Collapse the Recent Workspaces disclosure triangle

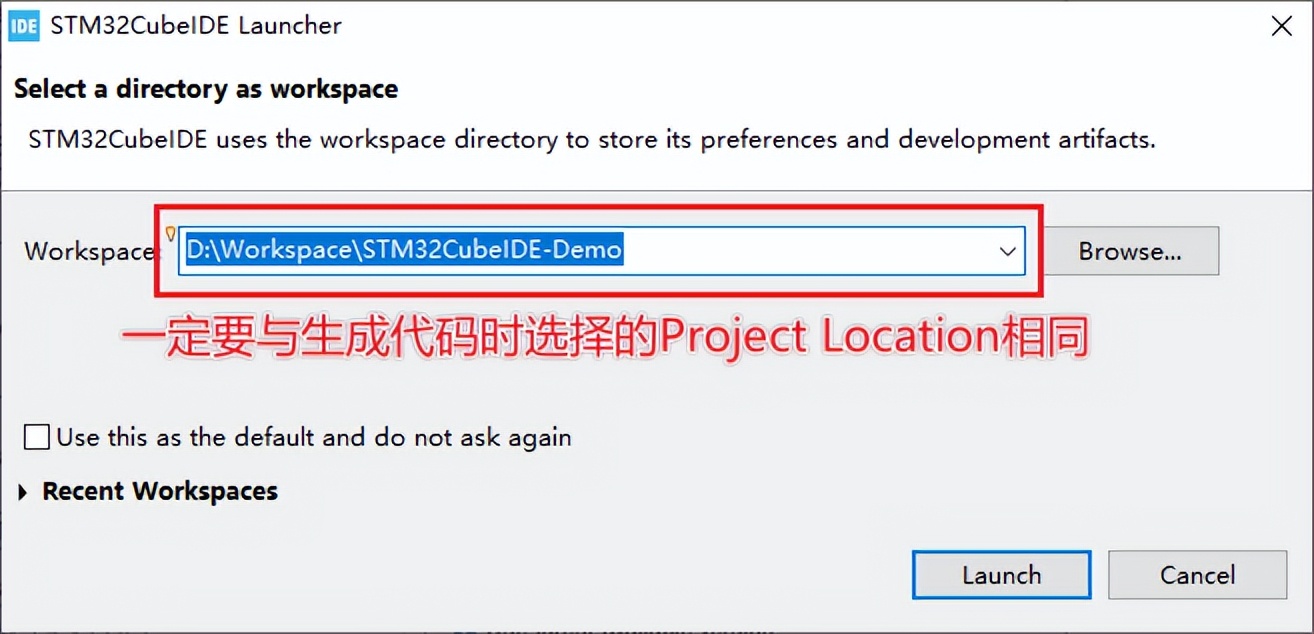[20, 490]
